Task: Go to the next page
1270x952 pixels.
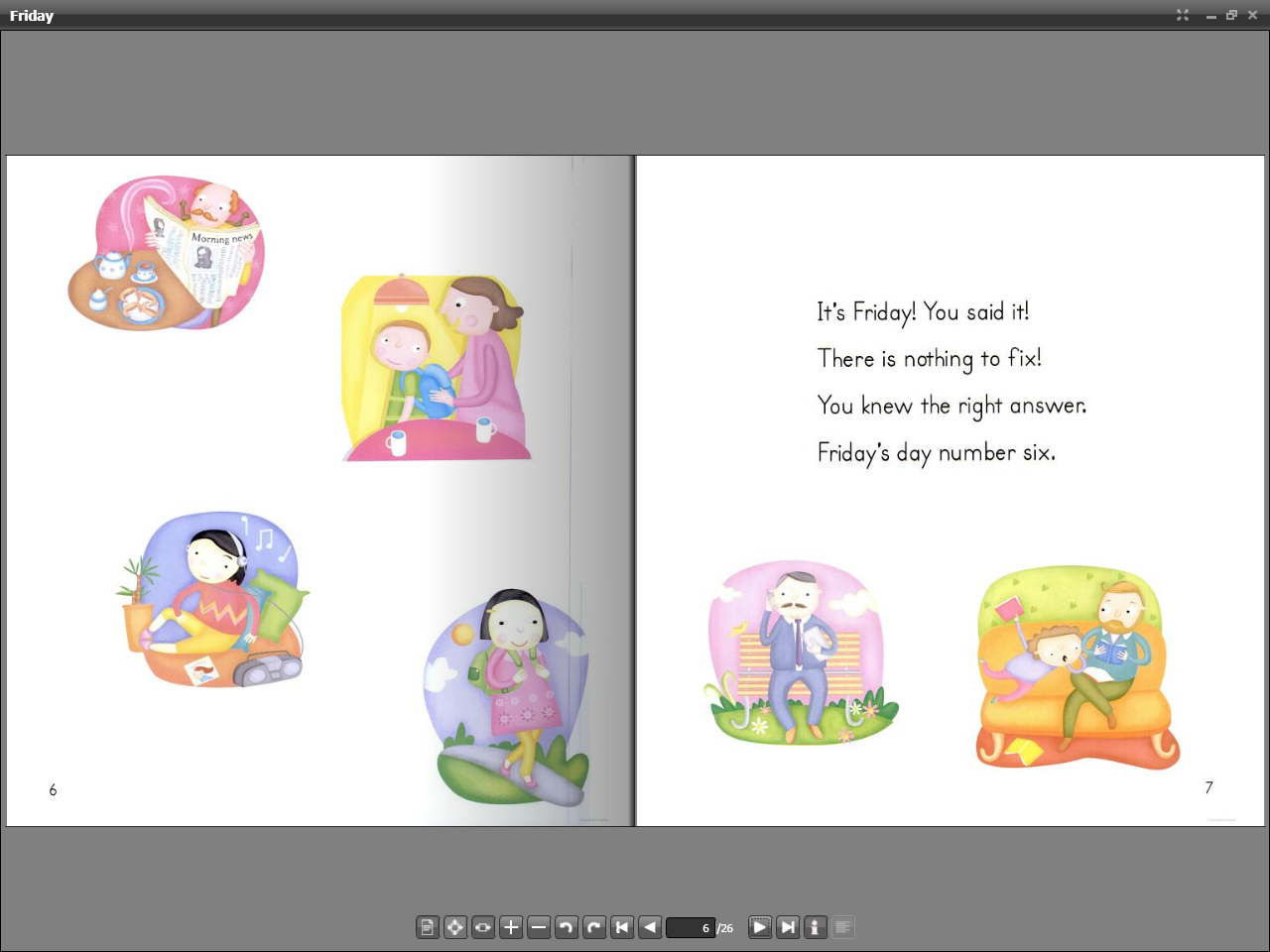Action: (759, 927)
